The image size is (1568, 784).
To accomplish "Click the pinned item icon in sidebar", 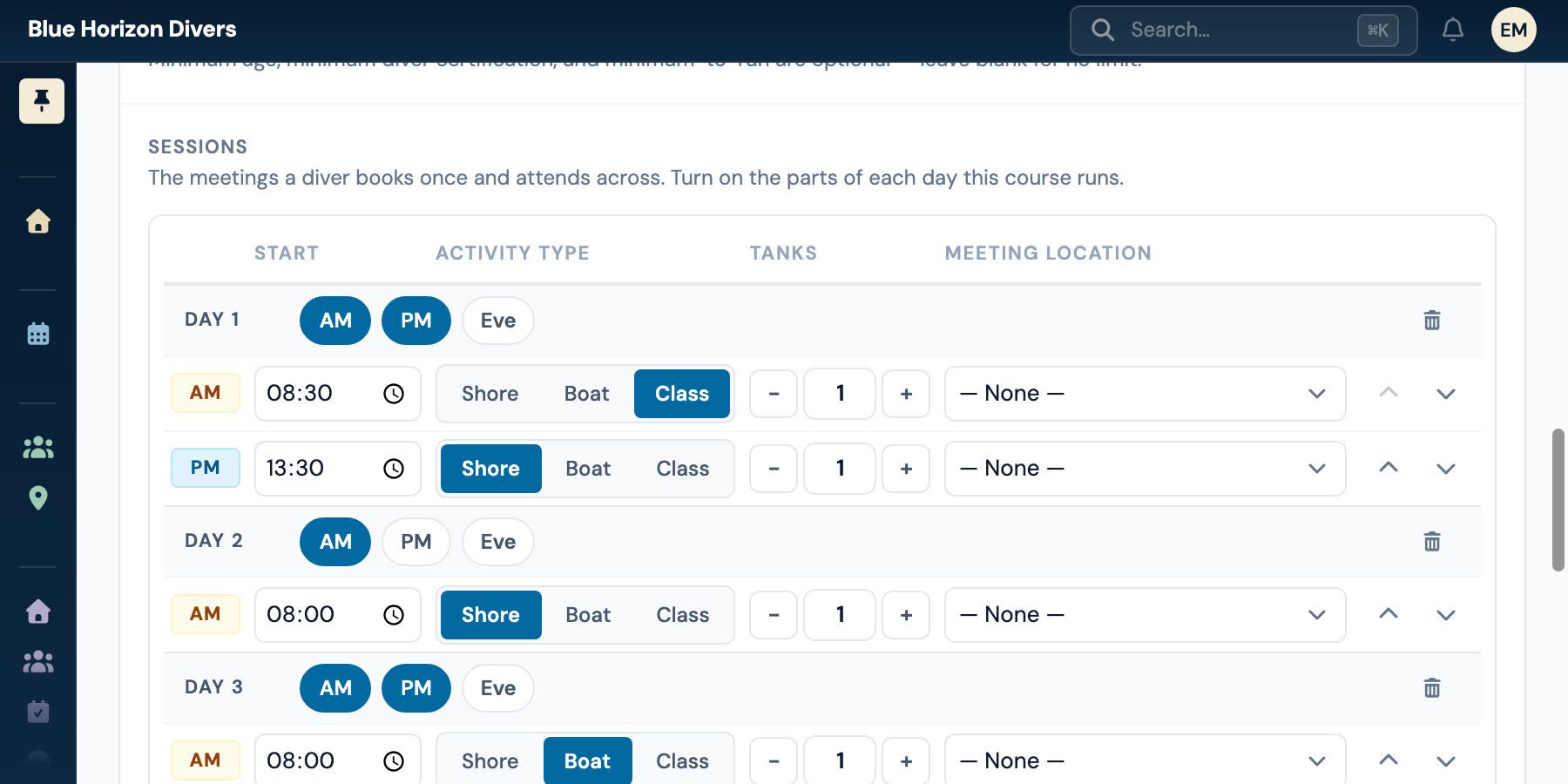I will click(x=41, y=101).
